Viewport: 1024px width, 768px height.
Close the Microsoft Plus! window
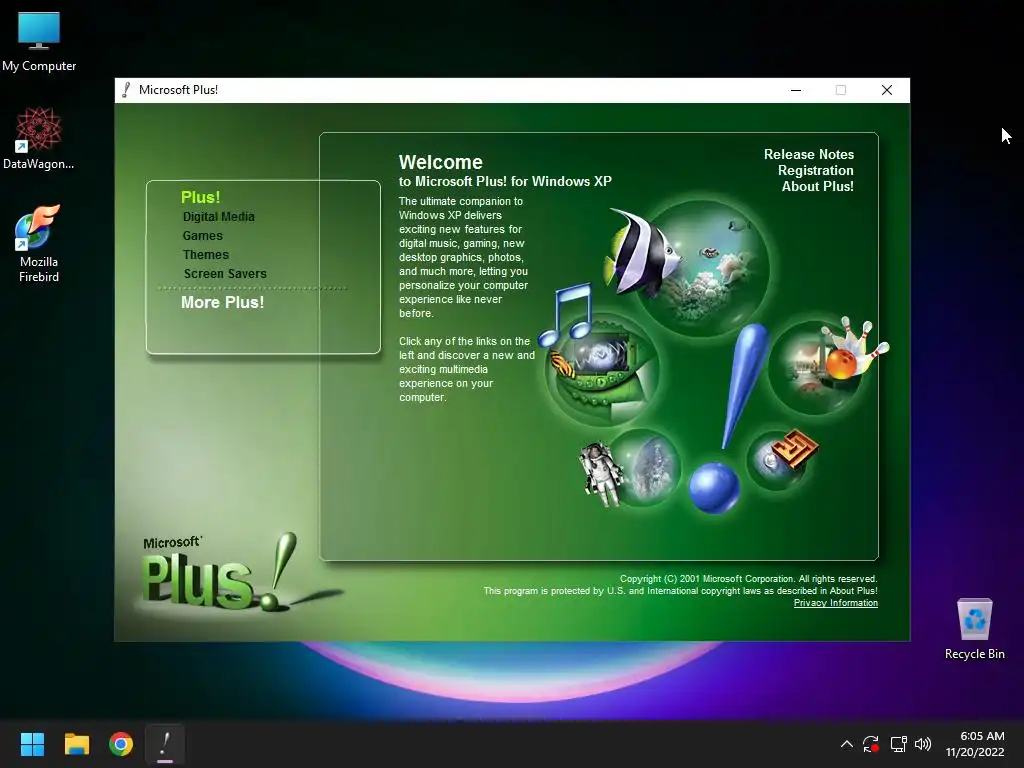coord(886,90)
